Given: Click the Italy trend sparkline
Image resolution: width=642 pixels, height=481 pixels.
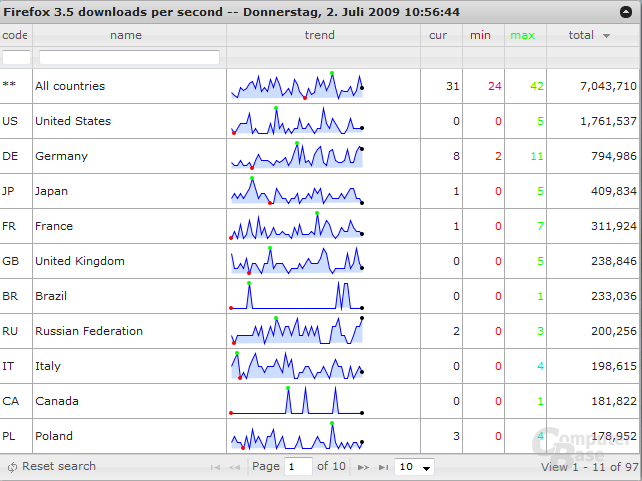Looking at the screenshot, I should tap(296, 366).
